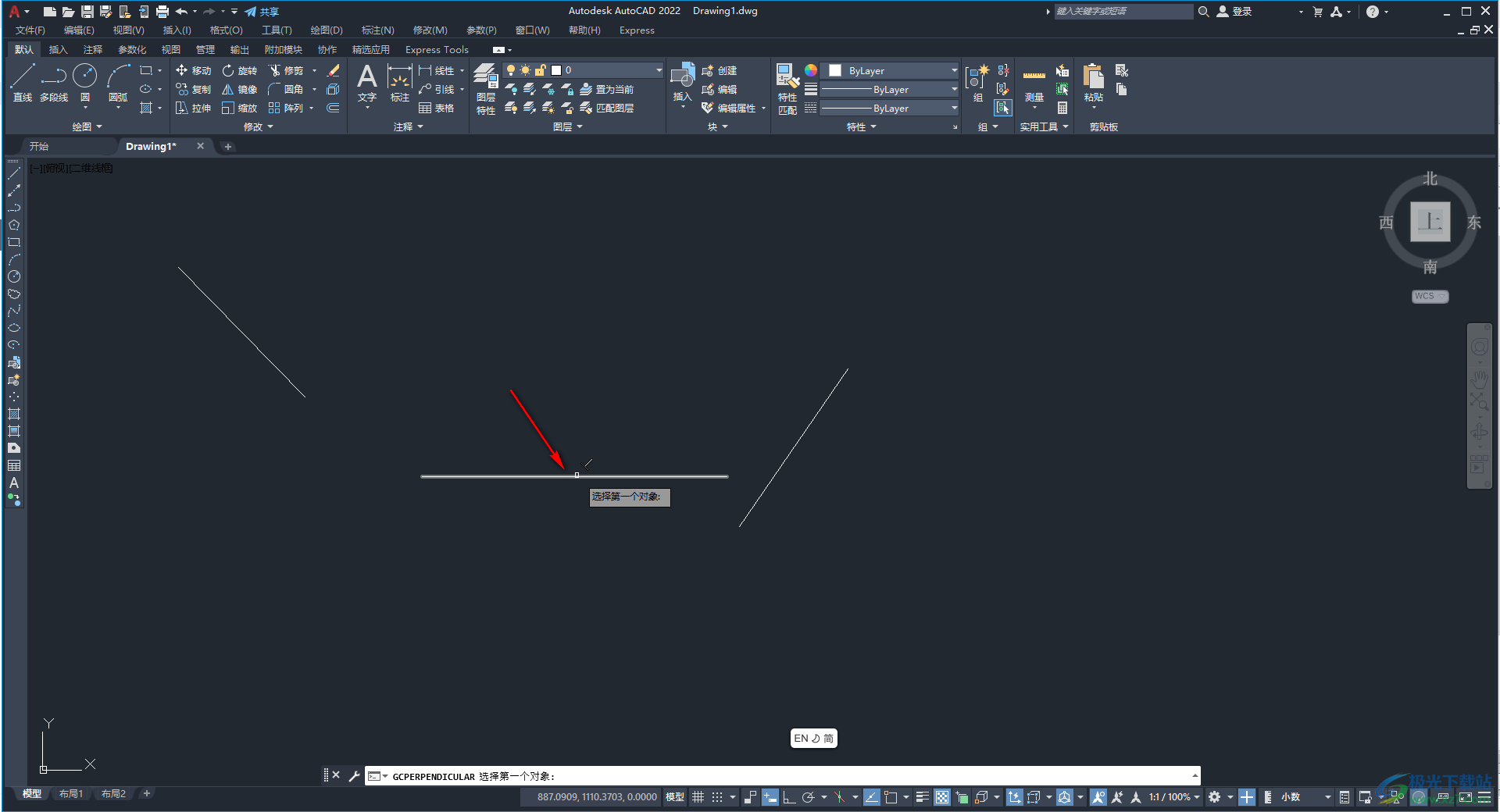This screenshot has height=812, width=1500.
Task: Select the Line (直线) drawing tool
Action: point(22,83)
